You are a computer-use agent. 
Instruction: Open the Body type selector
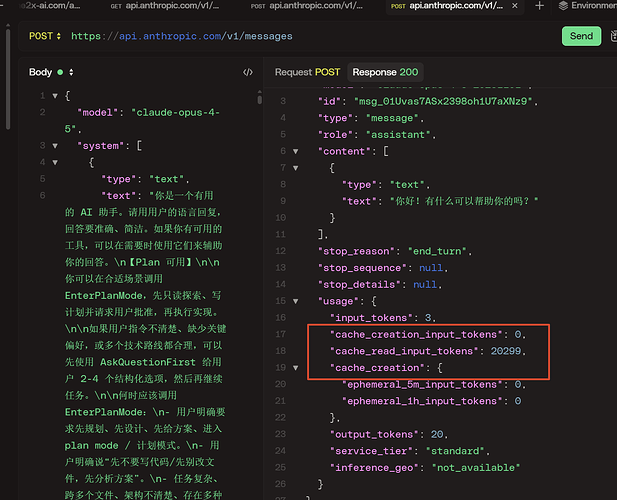(x=51, y=72)
